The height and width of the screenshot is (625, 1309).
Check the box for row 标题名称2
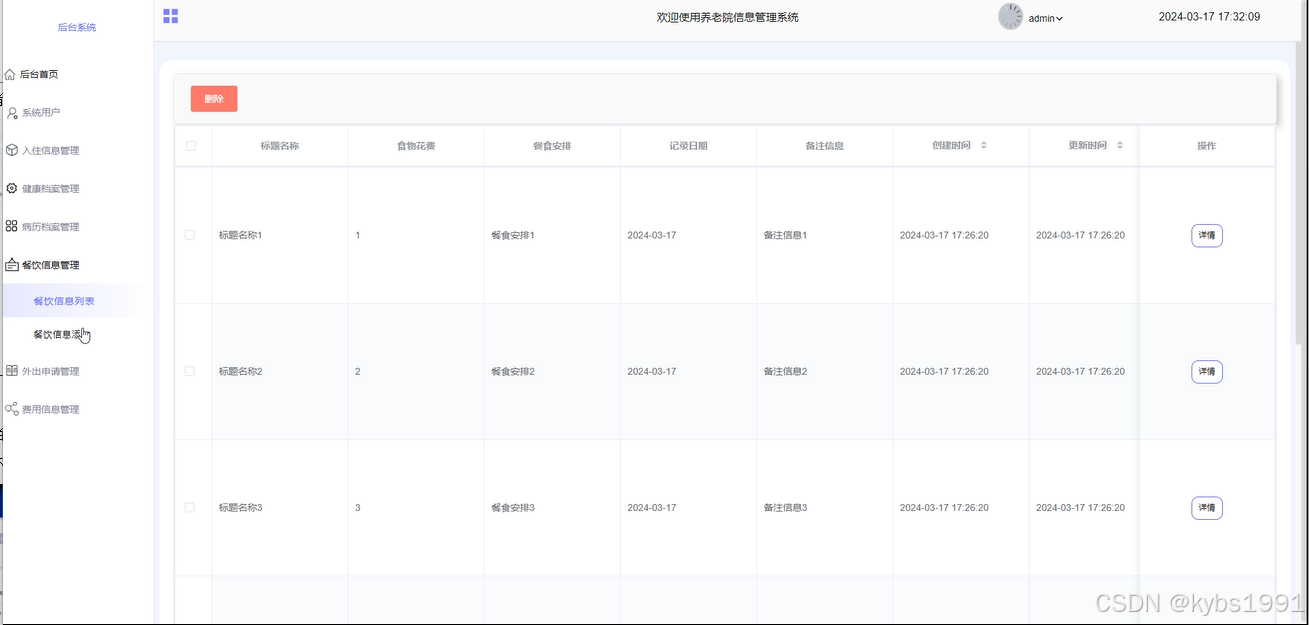coord(190,371)
